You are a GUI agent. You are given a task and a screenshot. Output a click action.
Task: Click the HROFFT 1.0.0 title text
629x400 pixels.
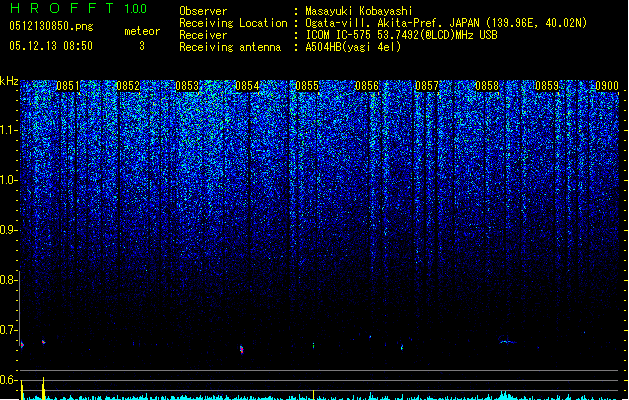(x=79, y=8)
